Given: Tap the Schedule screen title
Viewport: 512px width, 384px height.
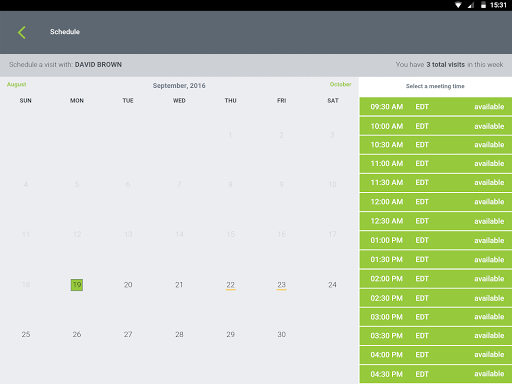Looking at the screenshot, I should coord(65,32).
